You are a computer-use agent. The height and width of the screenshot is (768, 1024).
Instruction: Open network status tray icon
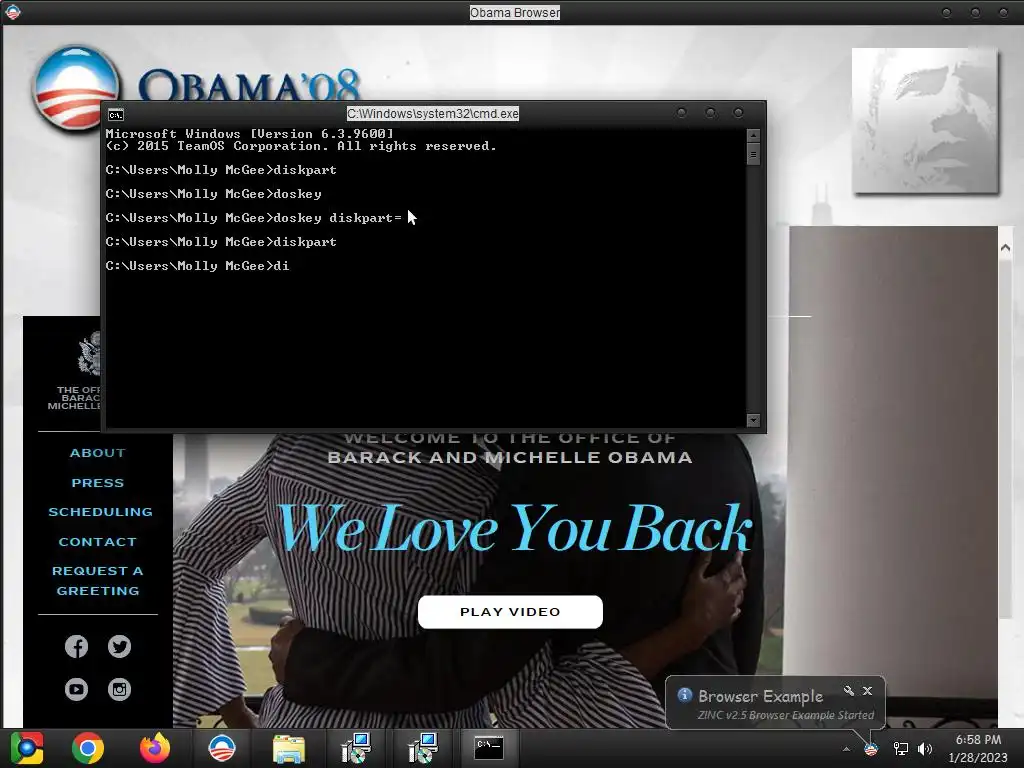click(x=901, y=749)
